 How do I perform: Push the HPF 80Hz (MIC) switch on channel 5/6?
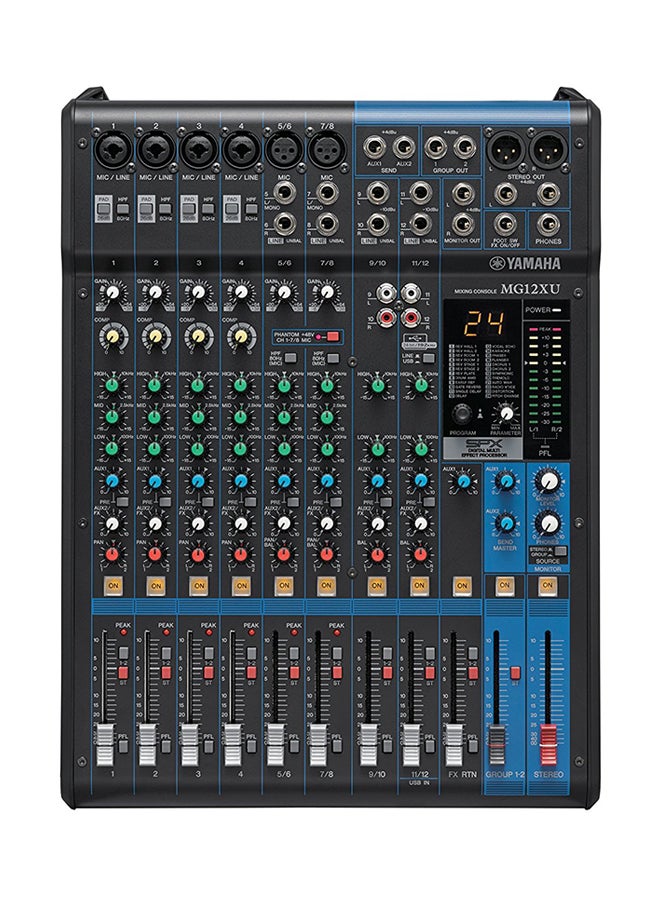click(x=291, y=359)
